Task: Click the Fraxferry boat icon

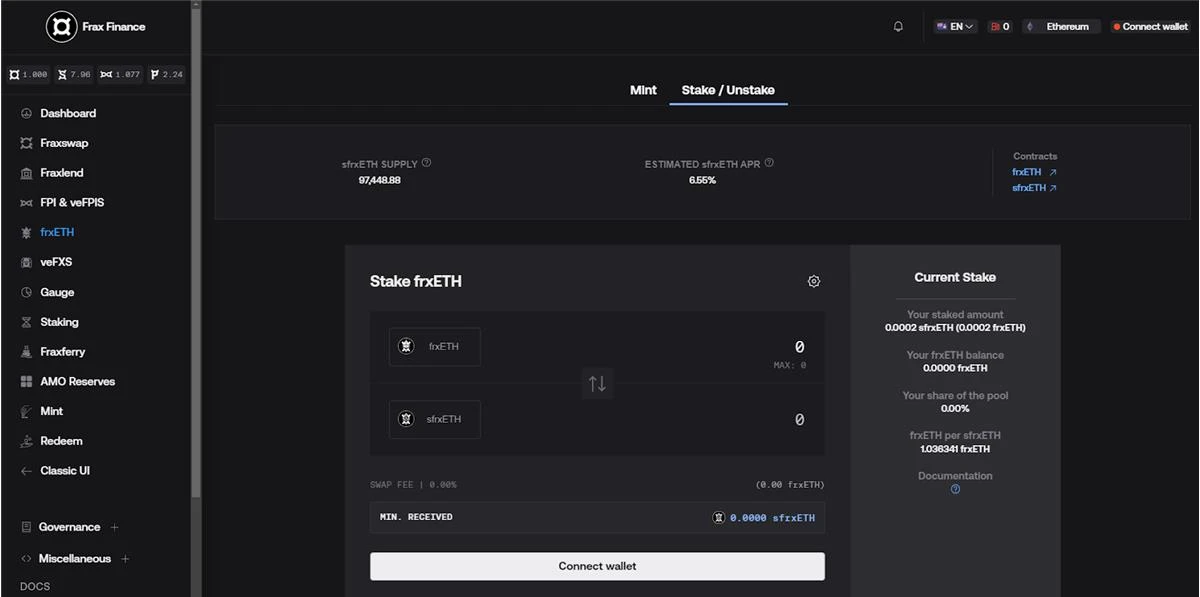Action: [x=26, y=352]
